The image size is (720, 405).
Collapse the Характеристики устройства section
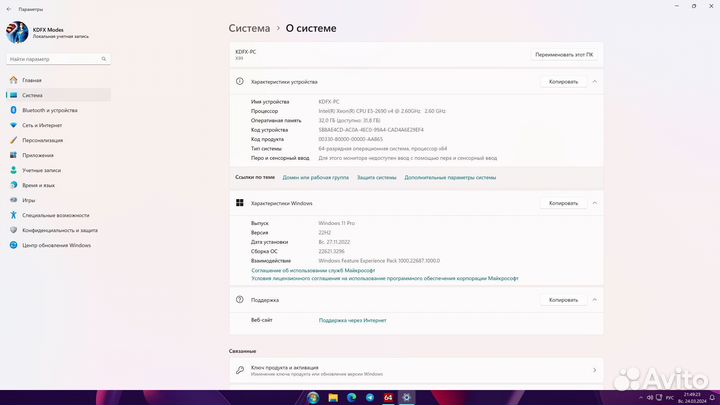(595, 82)
